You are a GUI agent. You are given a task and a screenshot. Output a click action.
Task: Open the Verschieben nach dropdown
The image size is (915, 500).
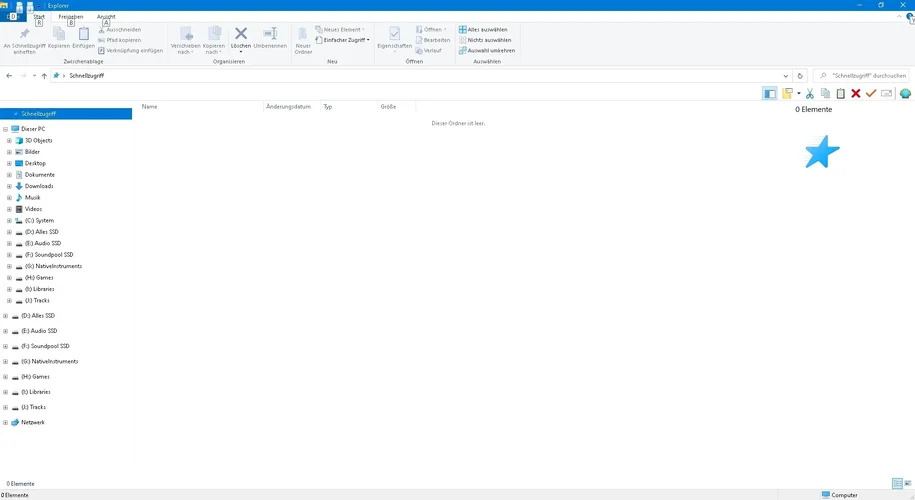point(186,41)
